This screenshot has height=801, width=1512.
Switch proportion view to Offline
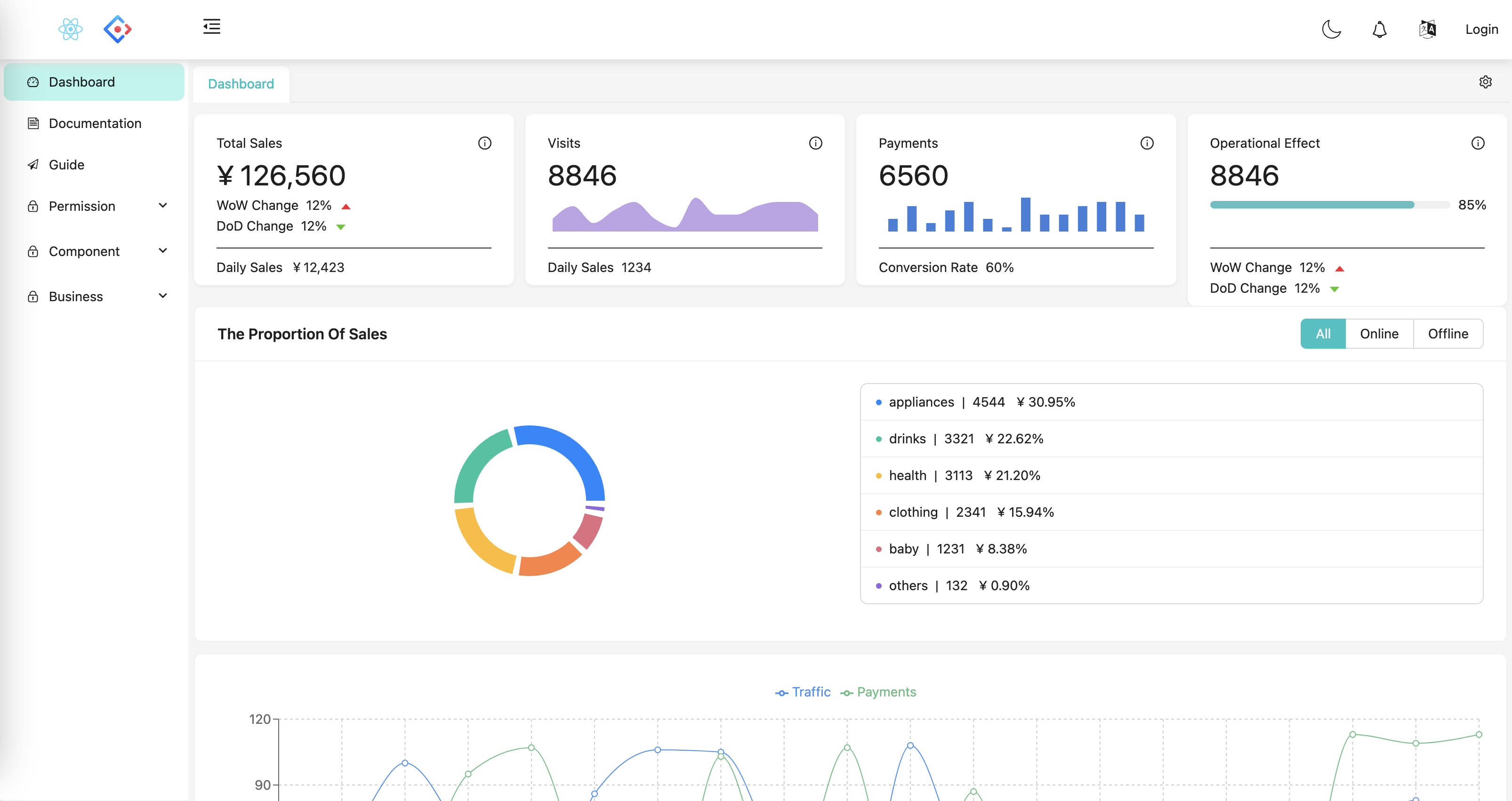point(1448,333)
